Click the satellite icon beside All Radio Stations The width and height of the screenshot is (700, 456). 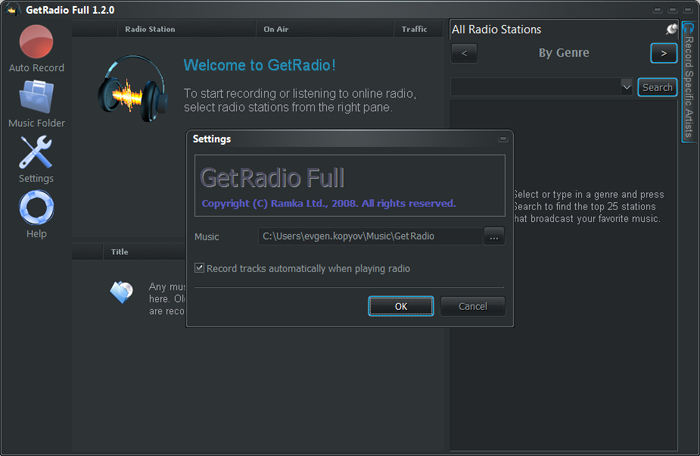point(671,29)
